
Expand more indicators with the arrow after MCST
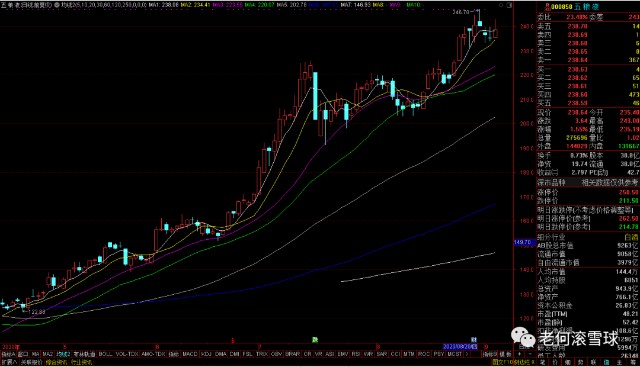point(467,354)
